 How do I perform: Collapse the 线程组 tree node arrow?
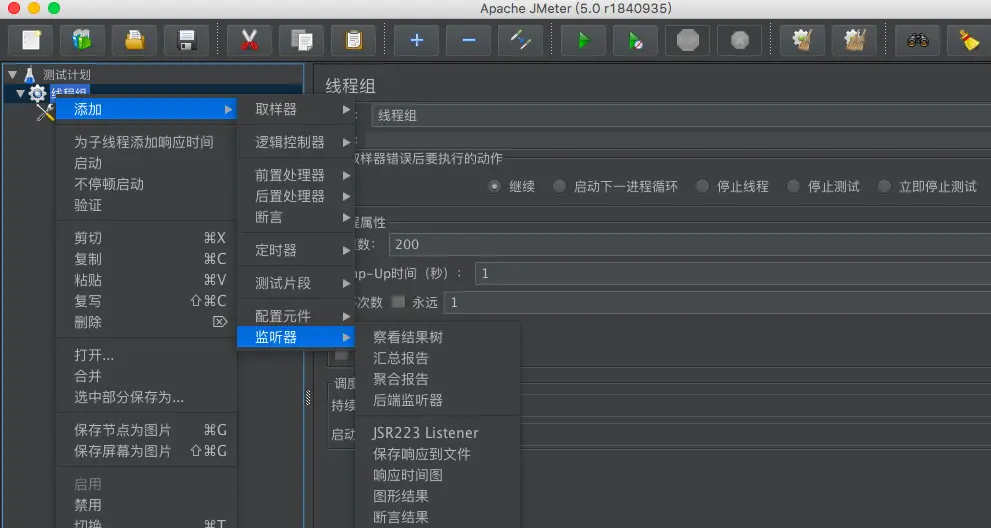point(20,94)
